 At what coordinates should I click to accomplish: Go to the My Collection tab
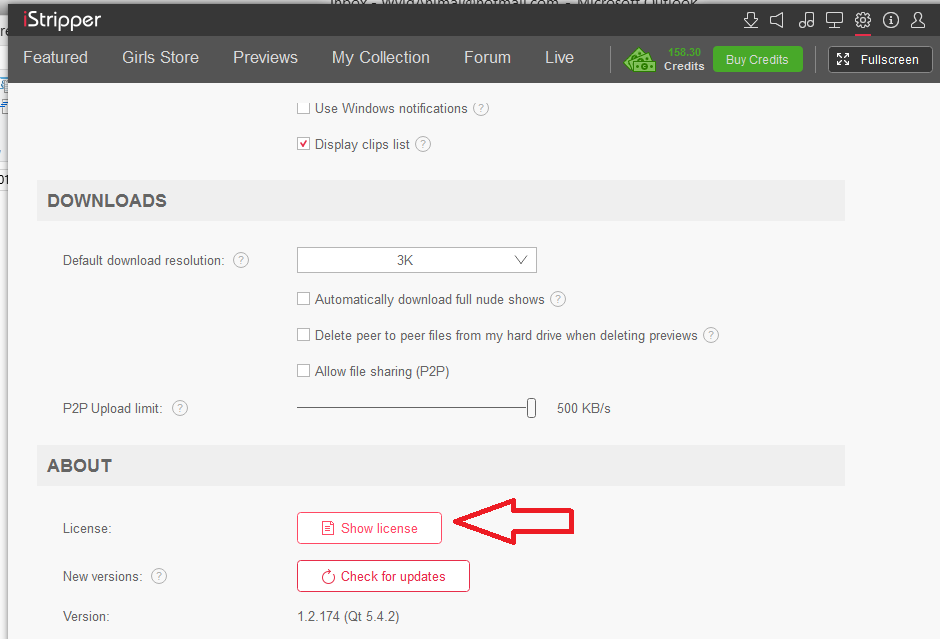[x=380, y=58]
